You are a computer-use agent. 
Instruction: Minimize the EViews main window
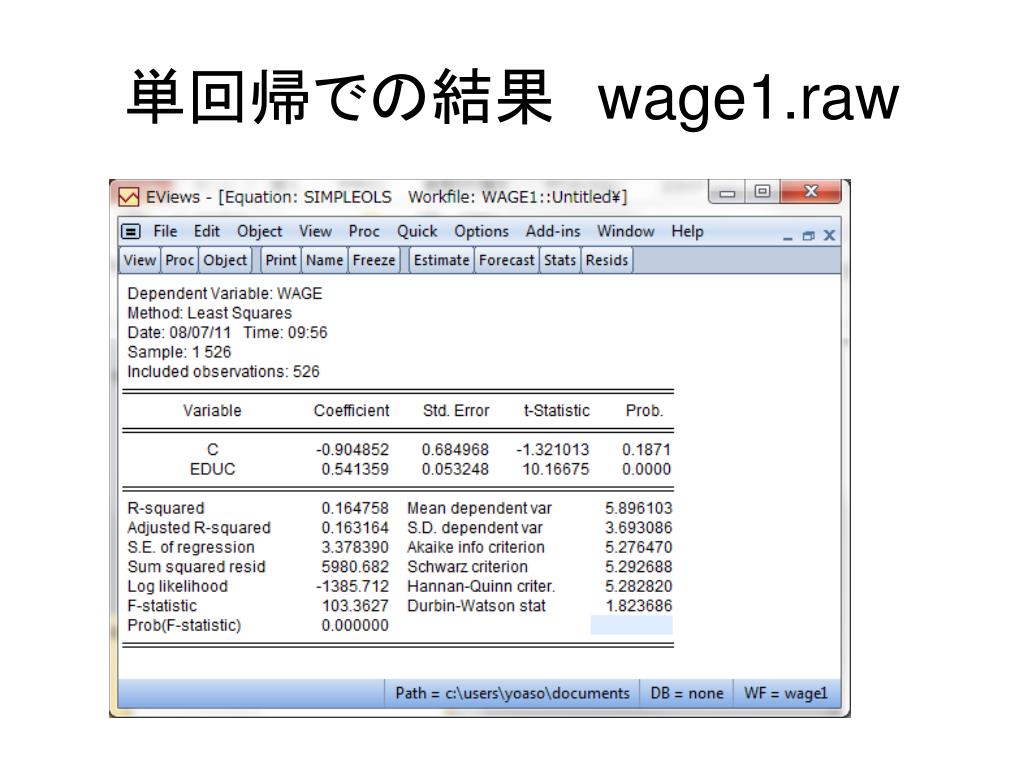(x=727, y=193)
